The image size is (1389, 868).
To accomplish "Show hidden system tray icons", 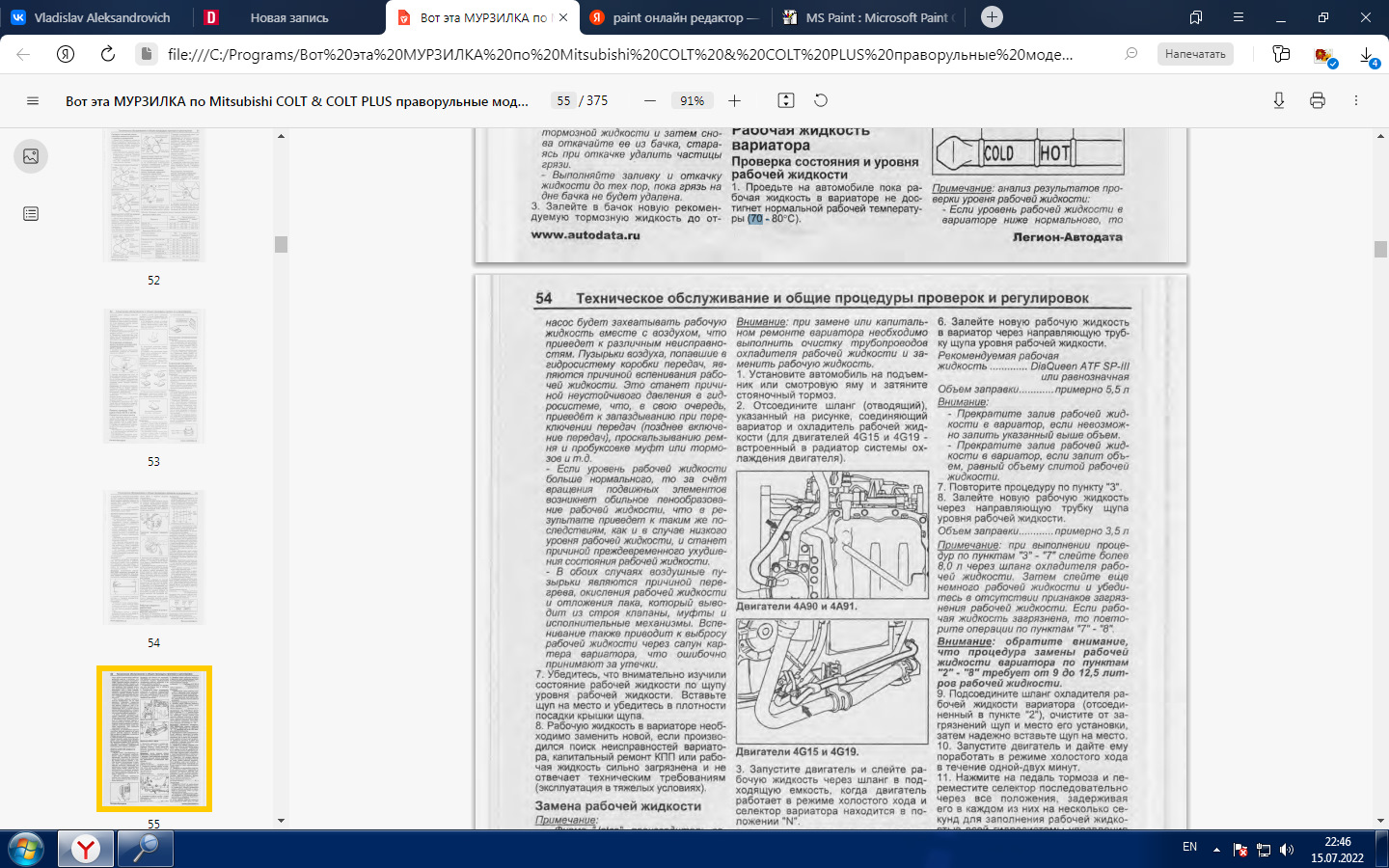I will click(1216, 850).
